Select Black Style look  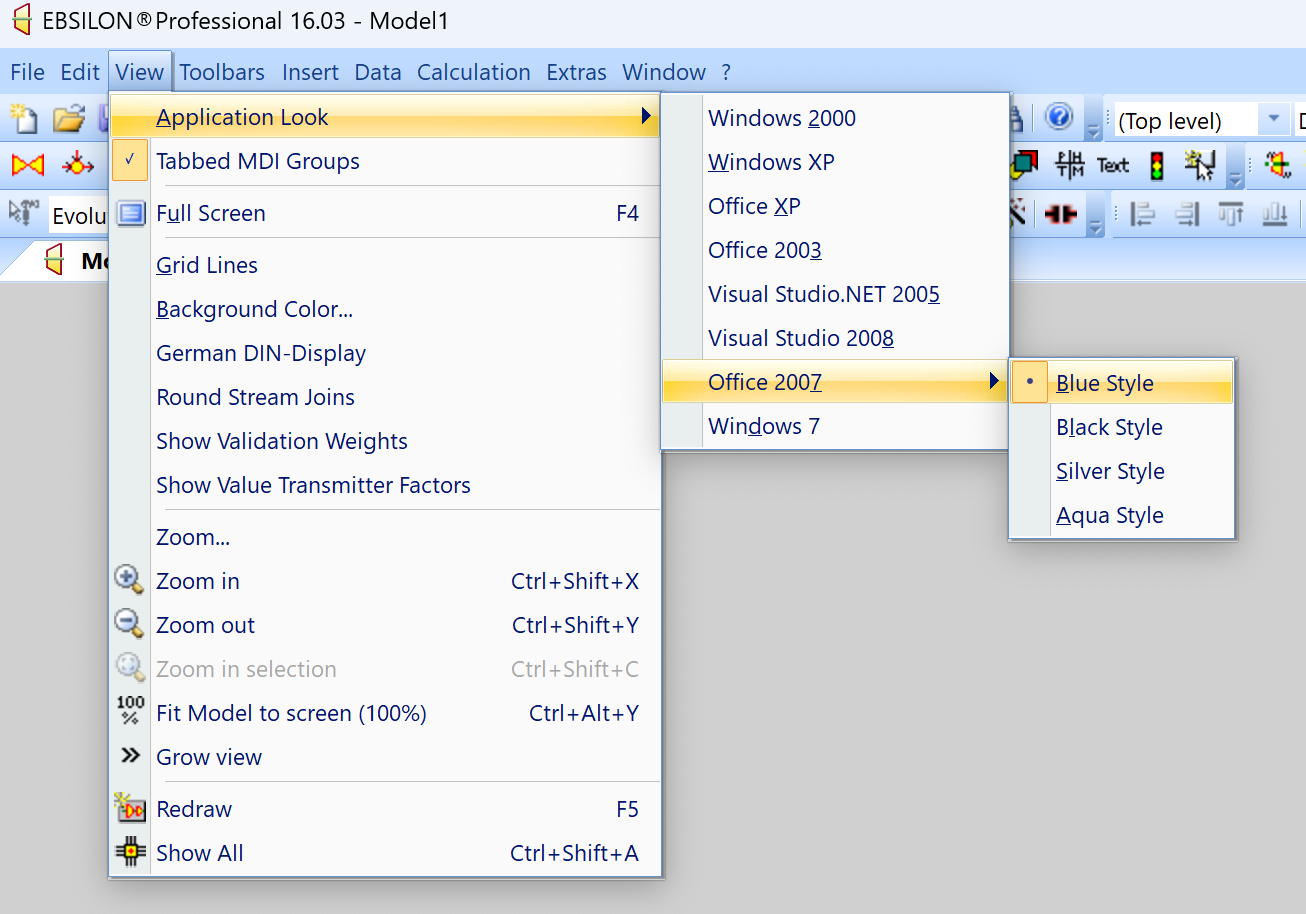tap(1122, 427)
